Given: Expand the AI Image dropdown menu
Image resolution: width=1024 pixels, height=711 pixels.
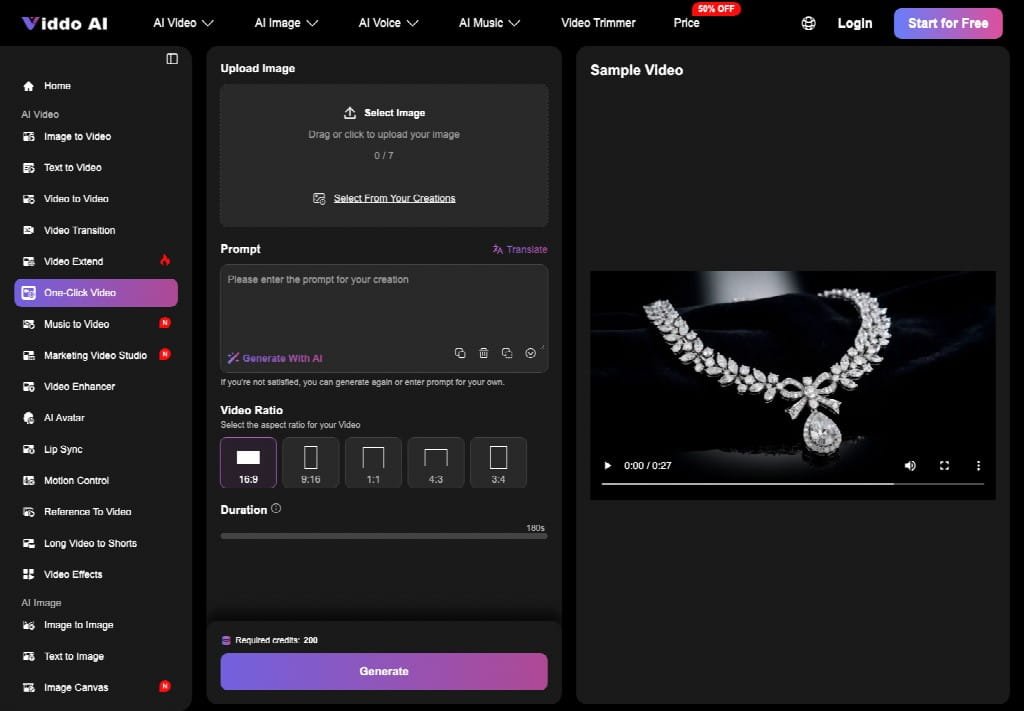Looking at the screenshot, I should tap(286, 23).
